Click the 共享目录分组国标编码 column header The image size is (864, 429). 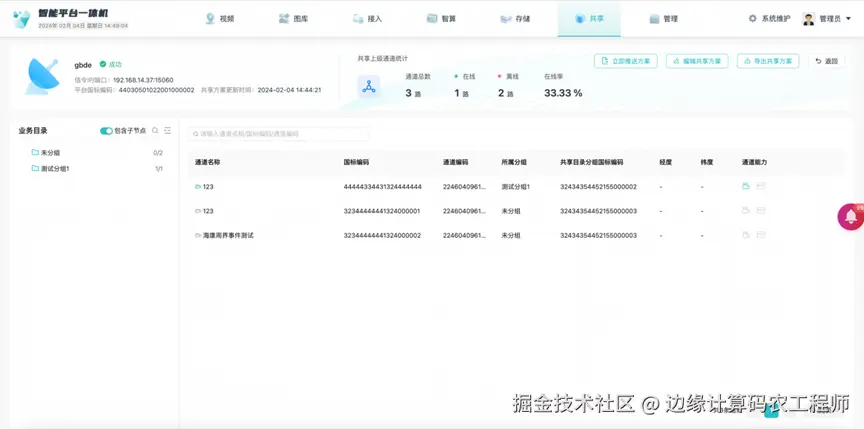coord(592,162)
